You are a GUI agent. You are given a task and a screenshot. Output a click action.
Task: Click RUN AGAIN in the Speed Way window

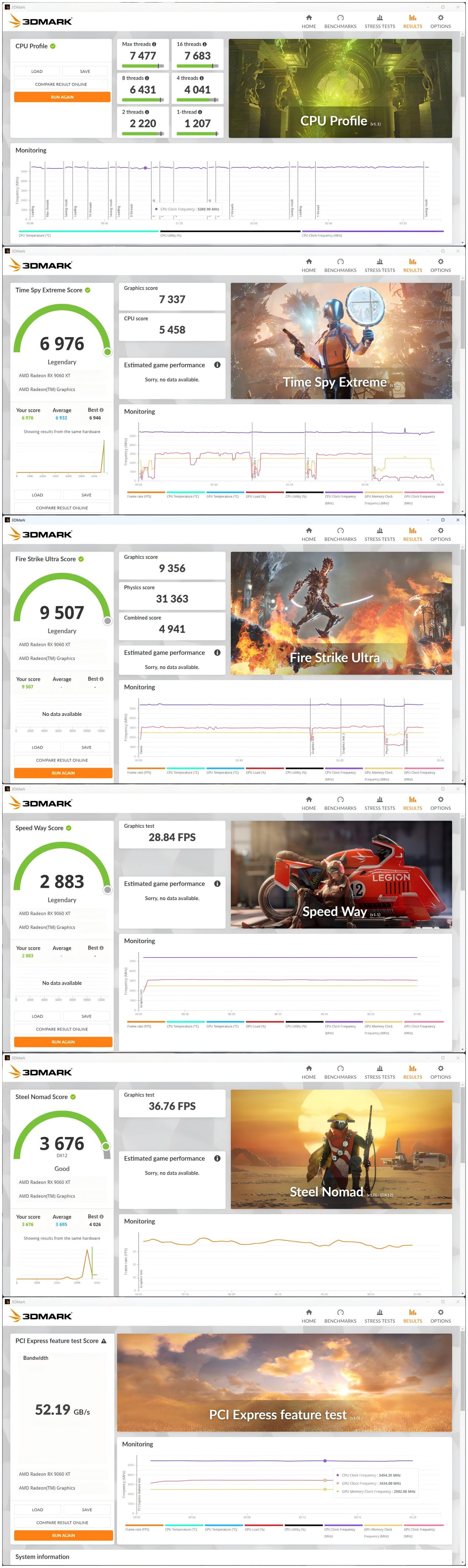pos(63,1042)
